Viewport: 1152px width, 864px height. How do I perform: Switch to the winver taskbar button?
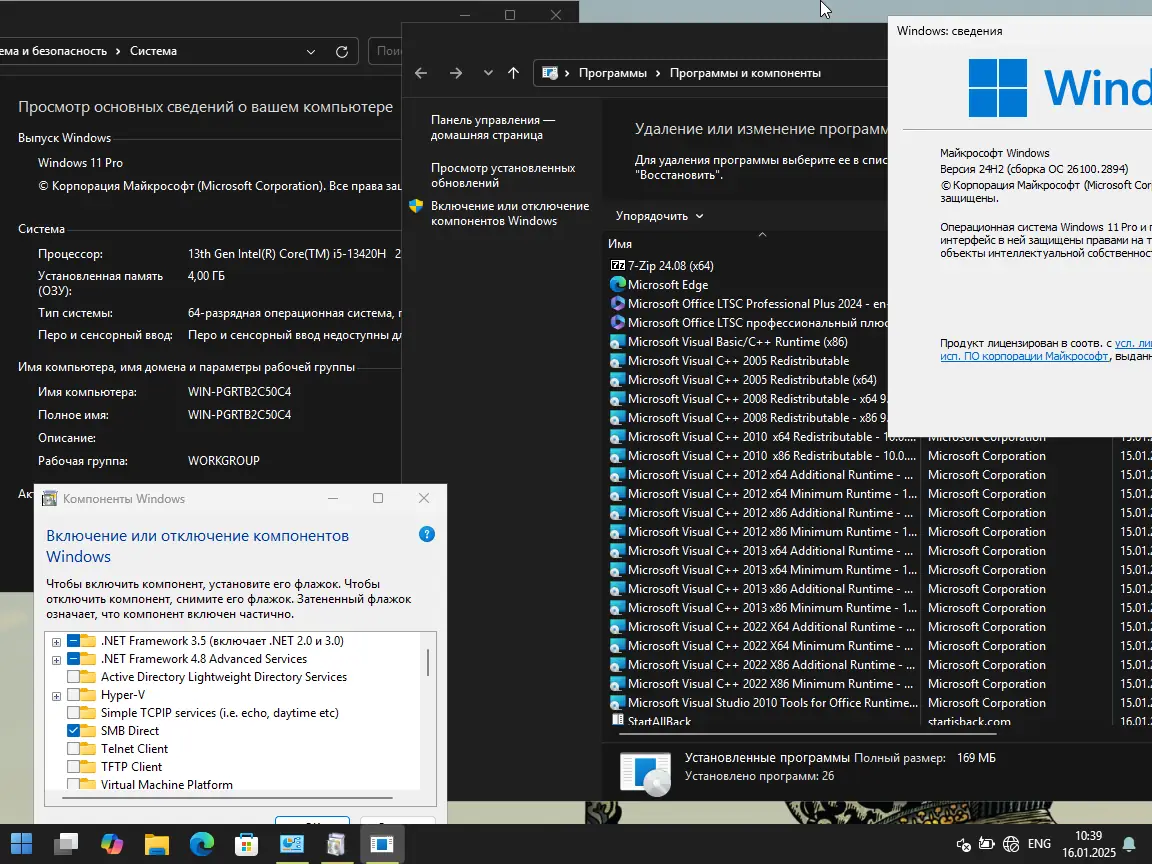[381, 843]
